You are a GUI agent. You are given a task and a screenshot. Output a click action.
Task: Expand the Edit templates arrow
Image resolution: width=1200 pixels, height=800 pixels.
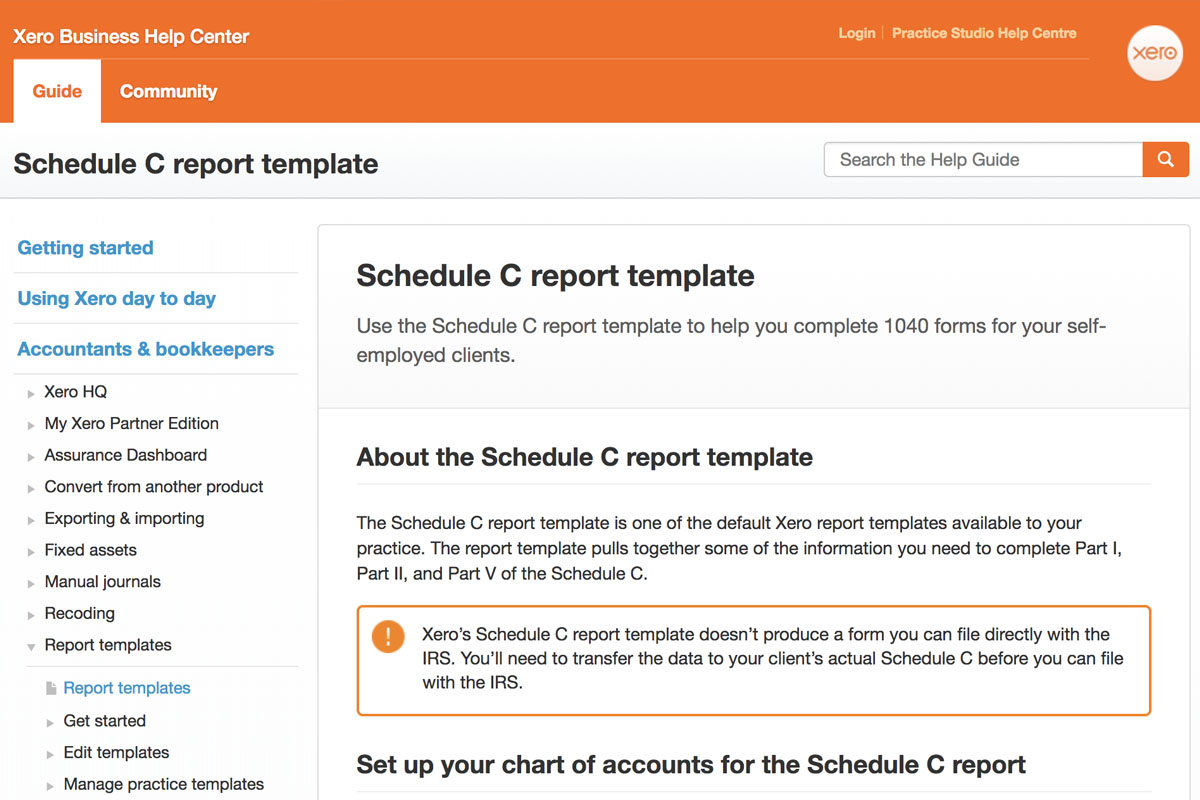point(51,754)
